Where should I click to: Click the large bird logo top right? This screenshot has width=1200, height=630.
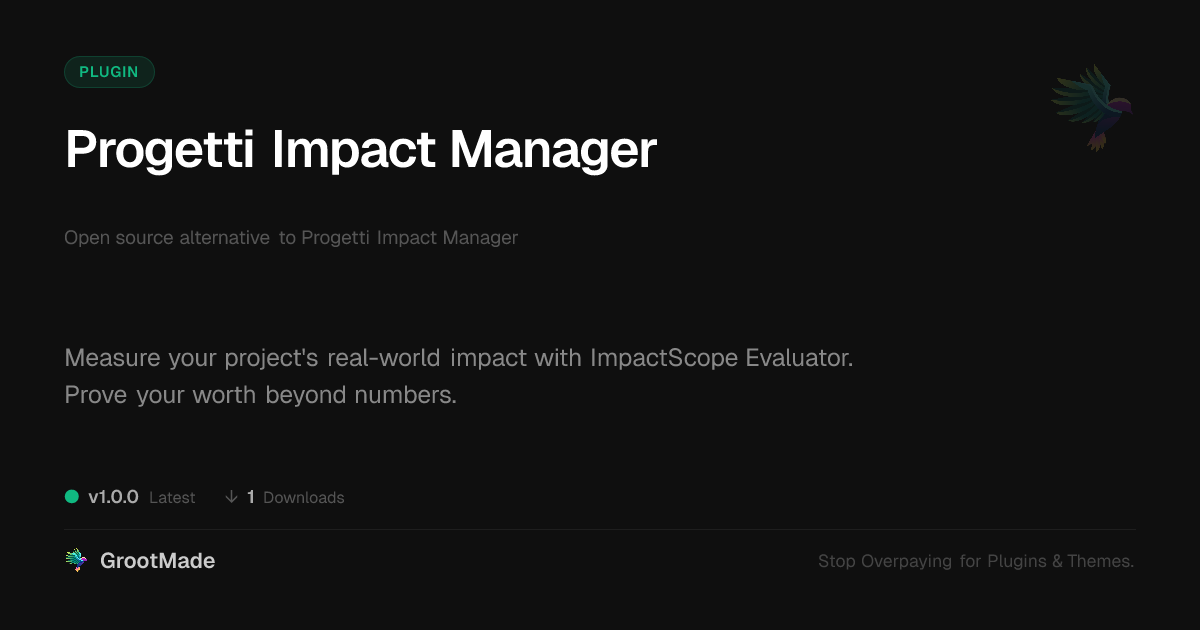(1092, 106)
